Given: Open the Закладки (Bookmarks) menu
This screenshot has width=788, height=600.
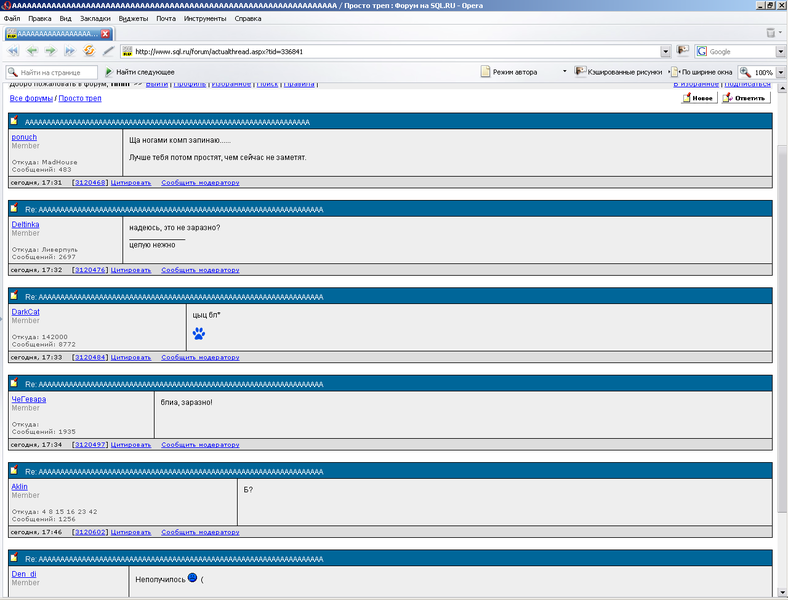Looking at the screenshot, I should (x=95, y=18).
